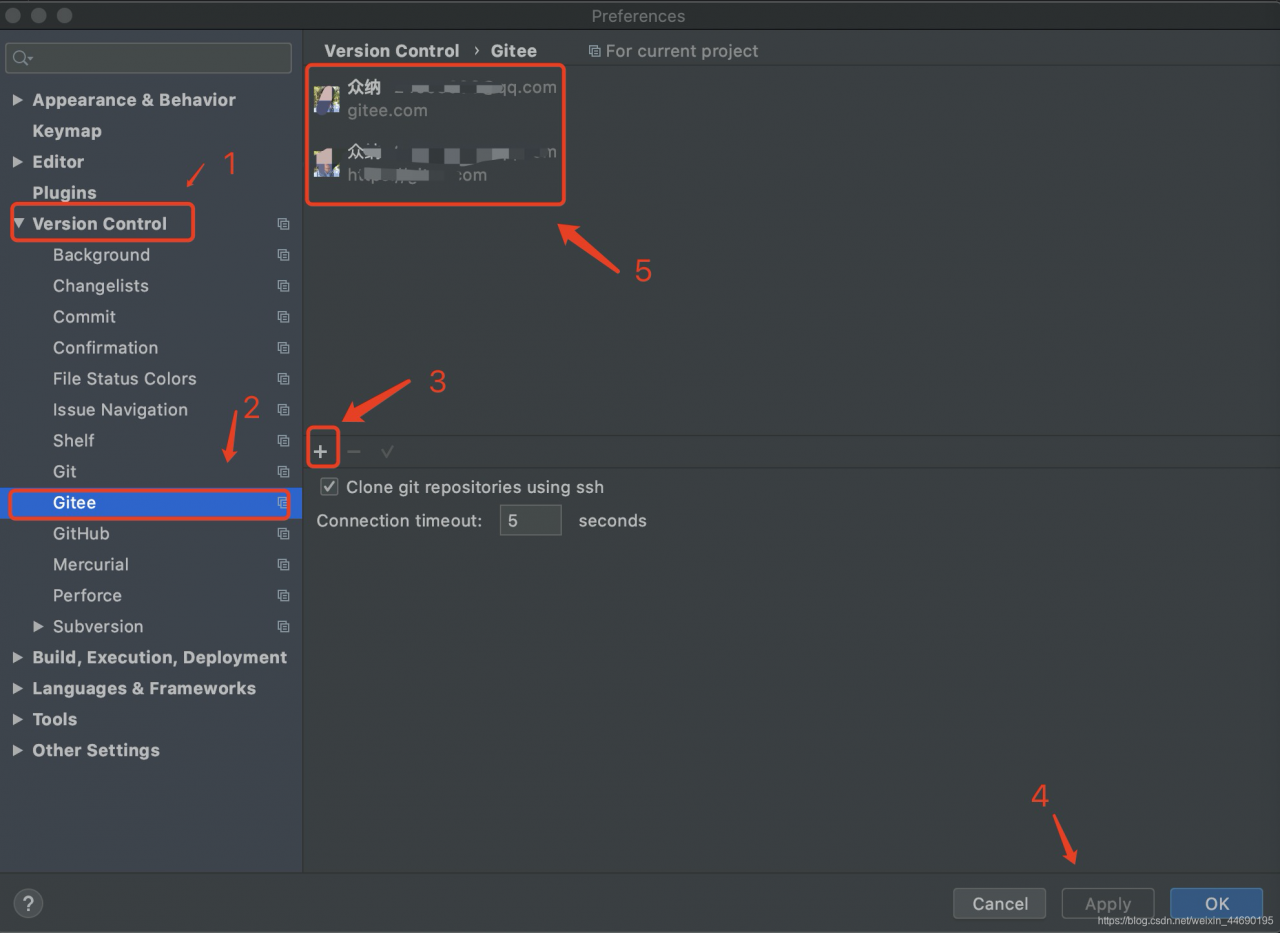Viewport: 1280px width, 933px height.
Task: Click project-level icon next to Issue Navigation
Action: (x=283, y=410)
